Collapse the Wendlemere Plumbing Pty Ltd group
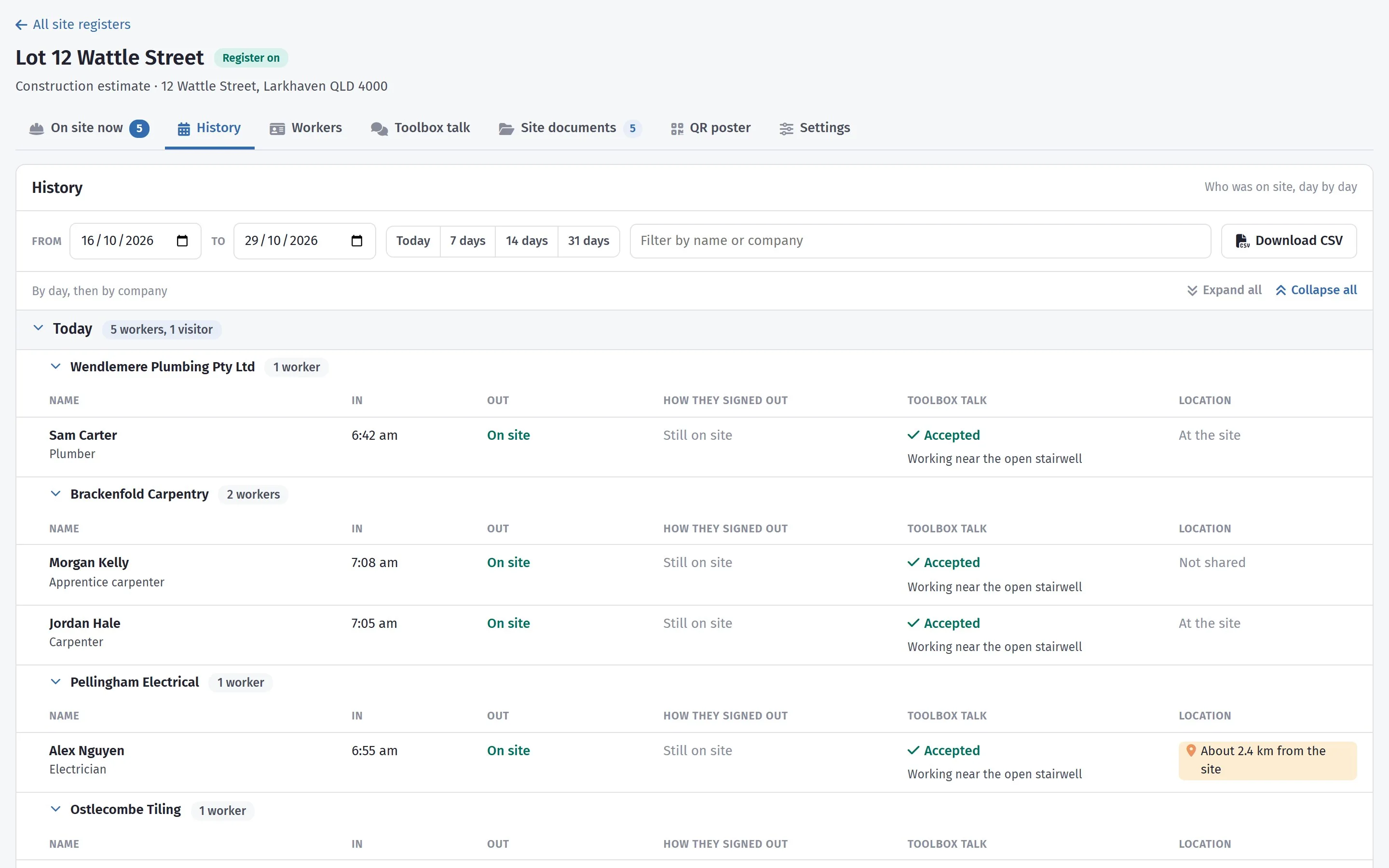The width and height of the screenshot is (1389, 868). [55, 366]
